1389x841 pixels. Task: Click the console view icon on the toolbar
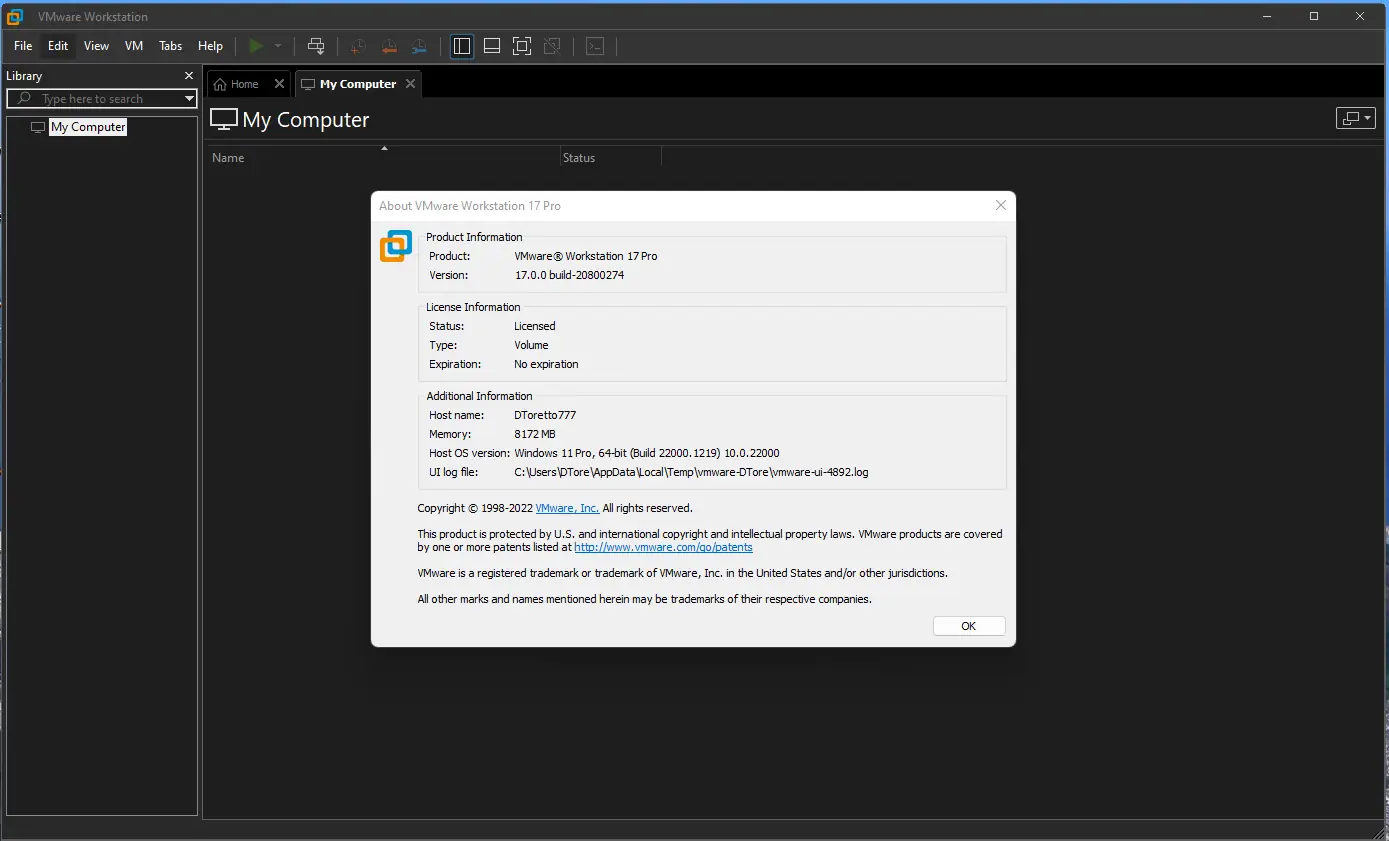tap(595, 45)
